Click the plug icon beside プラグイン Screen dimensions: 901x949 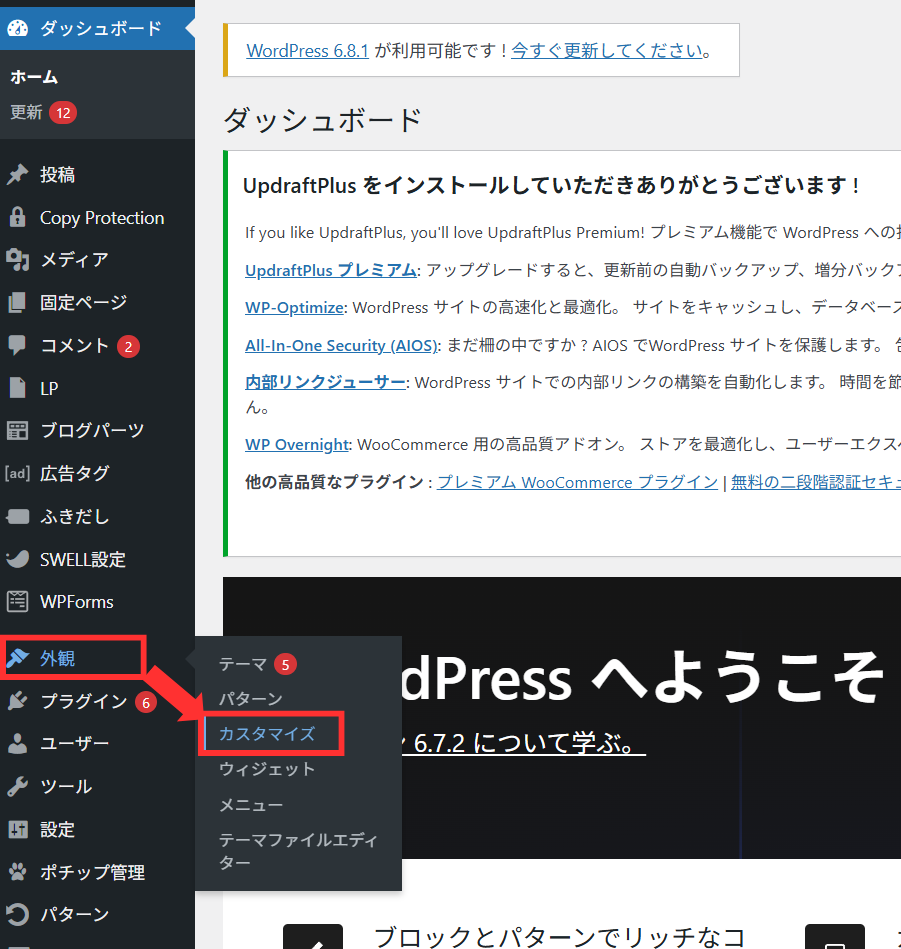pos(18,701)
